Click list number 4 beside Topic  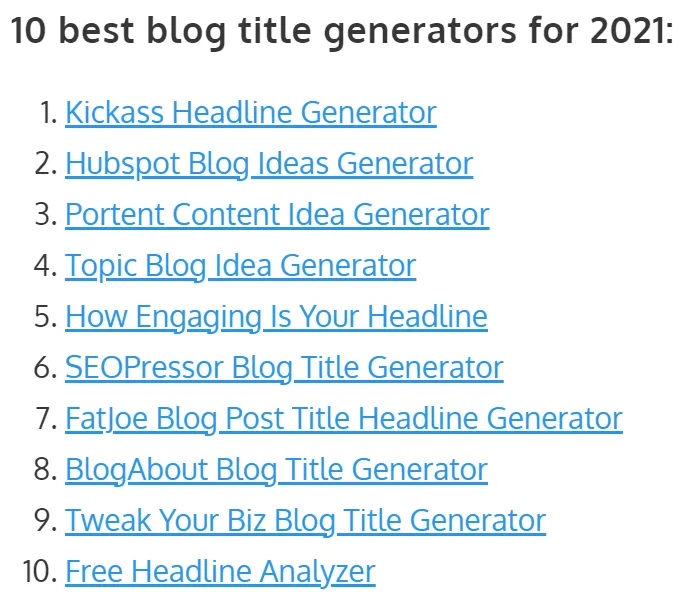[46, 265]
